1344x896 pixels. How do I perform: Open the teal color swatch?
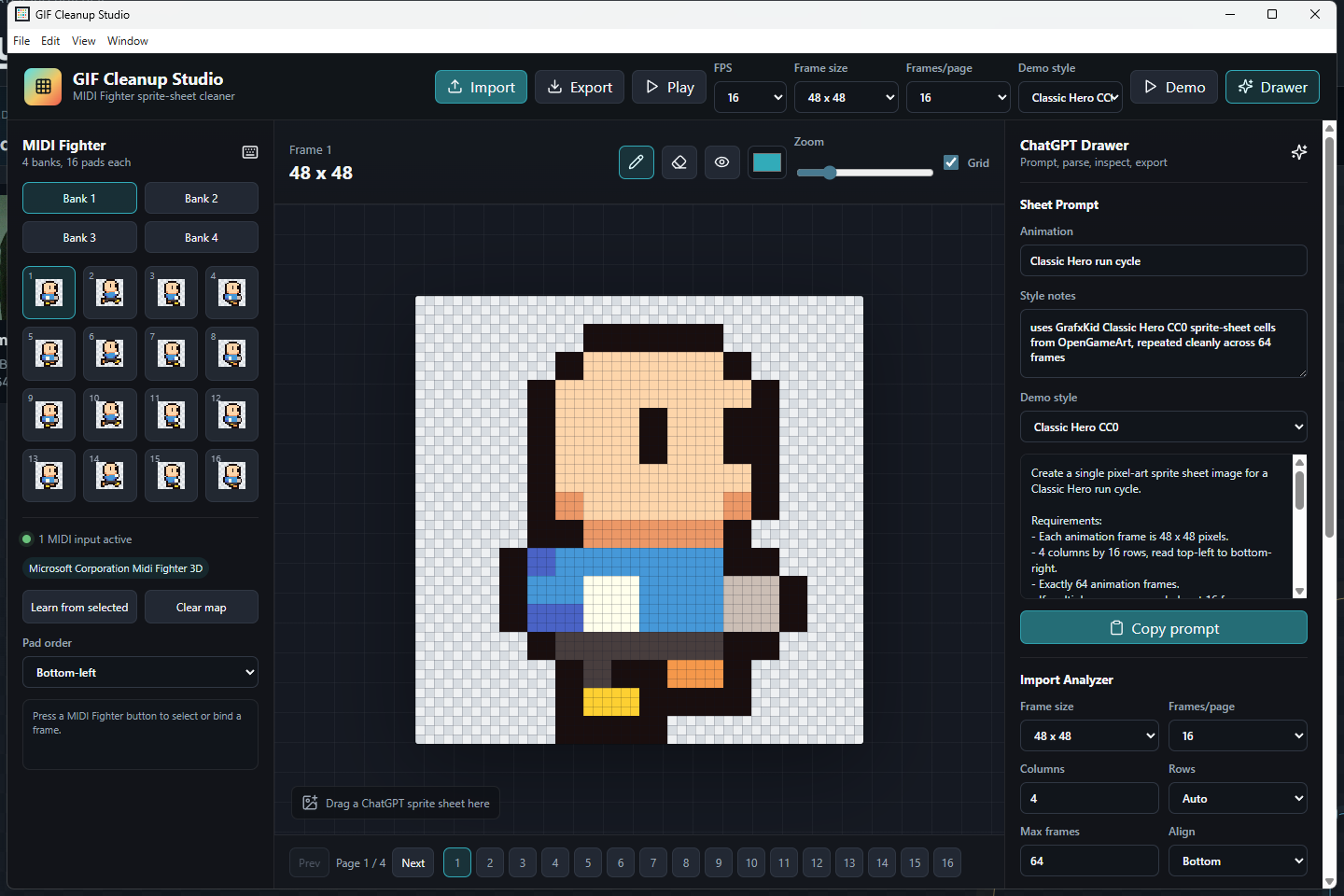(766, 162)
